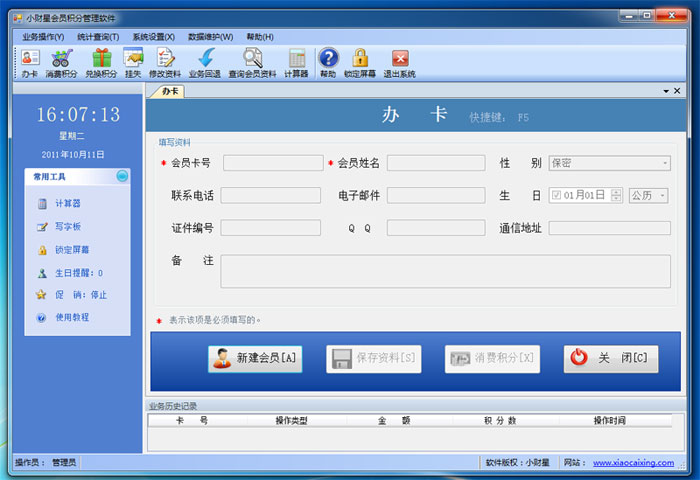700x480 pixels.
Task: Click the 办卡 toolbar icon
Action: coord(30,63)
